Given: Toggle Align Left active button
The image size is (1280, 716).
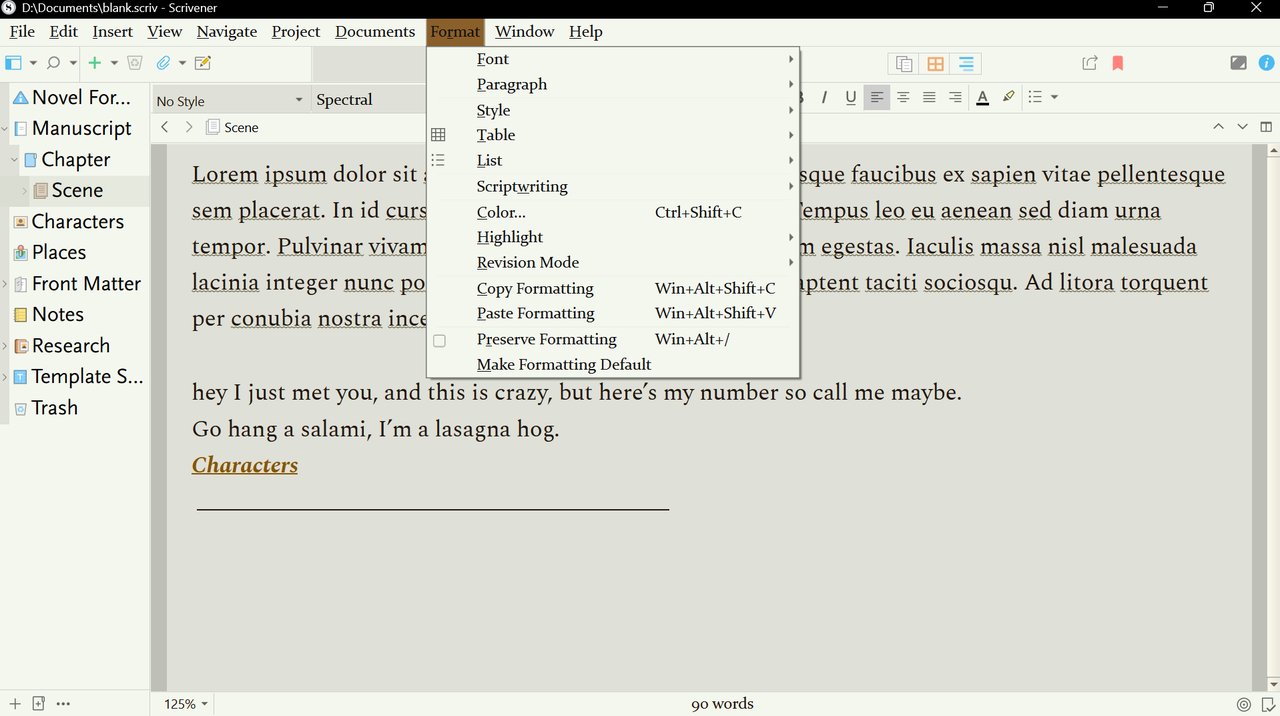Looking at the screenshot, I should point(877,97).
